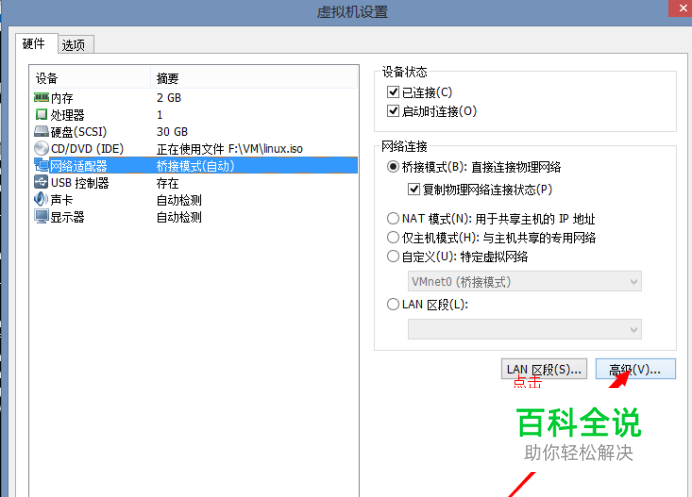Click the 存在 summary for USB
The height and width of the screenshot is (497, 692).
click(x=168, y=183)
